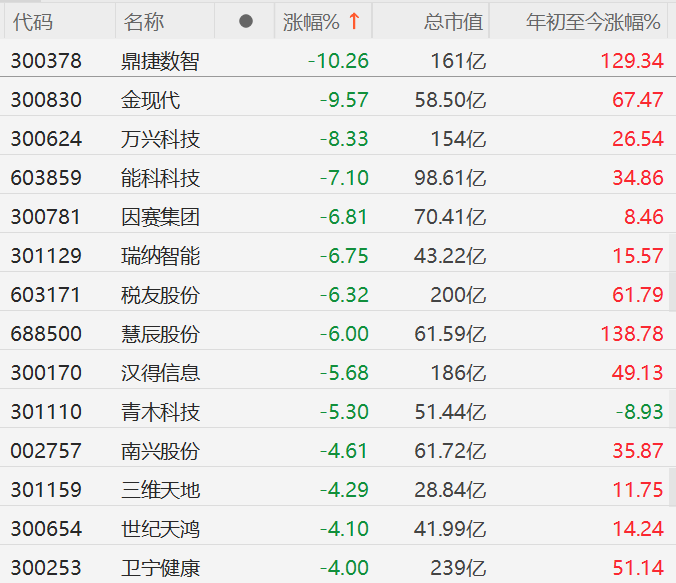
Task: Select stock code 300170
Action: 46,373
